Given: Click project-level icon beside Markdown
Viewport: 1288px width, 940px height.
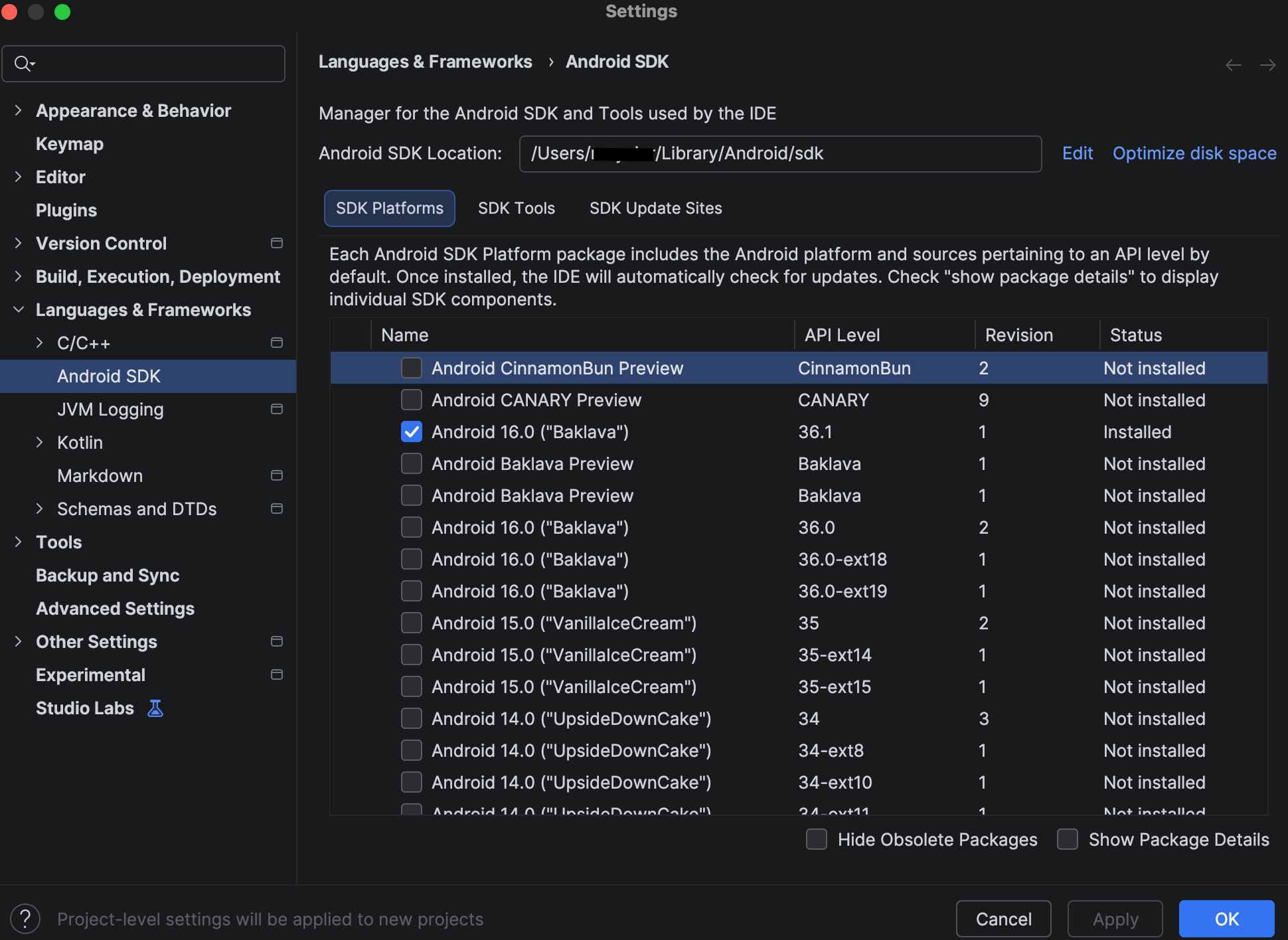Looking at the screenshot, I should pos(277,475).
